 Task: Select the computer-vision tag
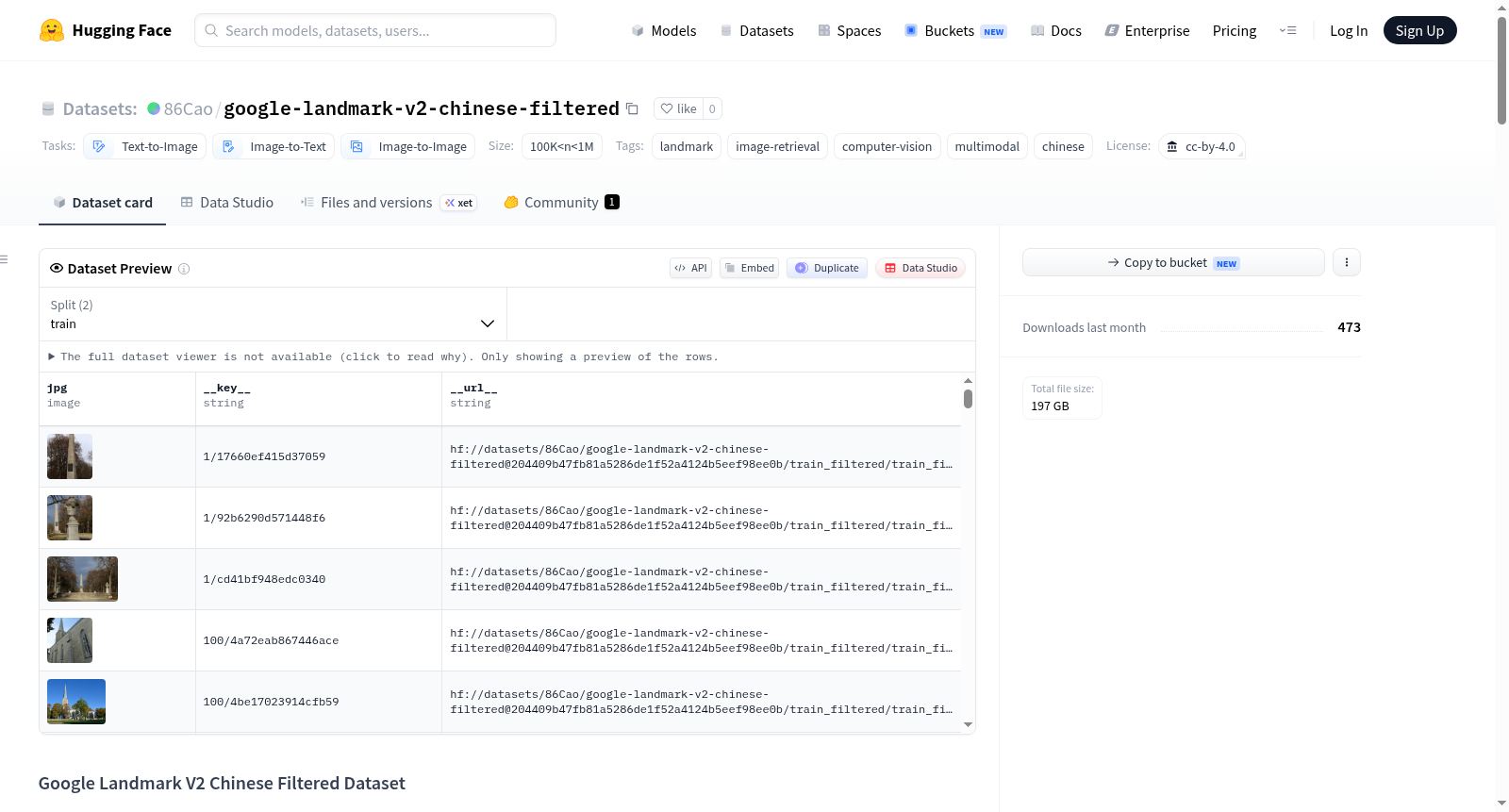point(887,146)
